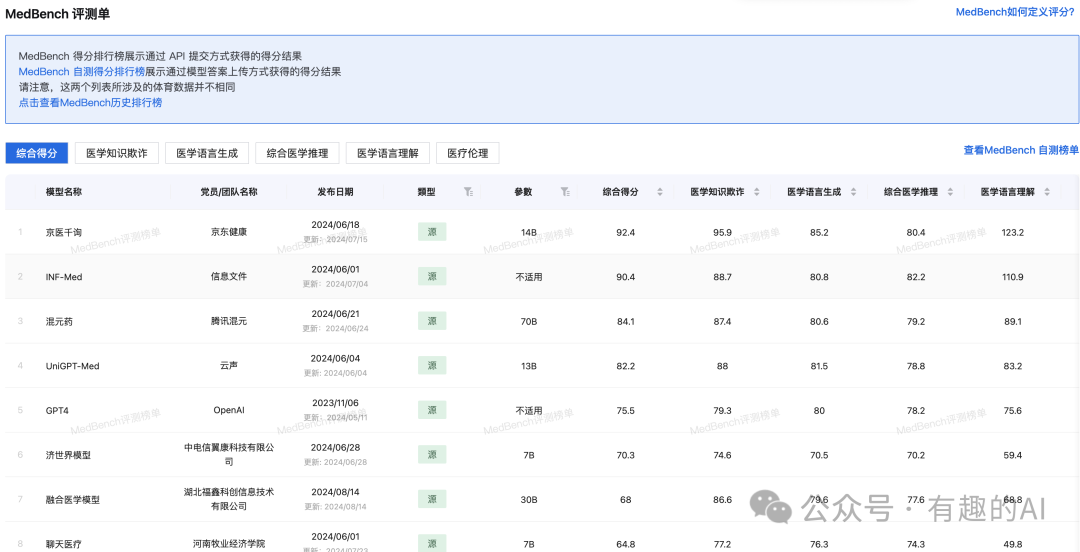1080x552 pixels.
Task: Select the 综合得分 tab button
Action: pos(37,153)
